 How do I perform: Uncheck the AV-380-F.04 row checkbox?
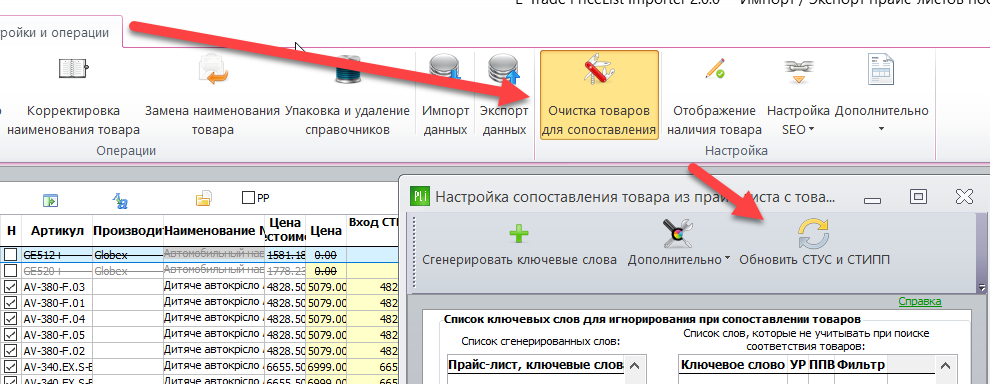[x=11, y=319]
